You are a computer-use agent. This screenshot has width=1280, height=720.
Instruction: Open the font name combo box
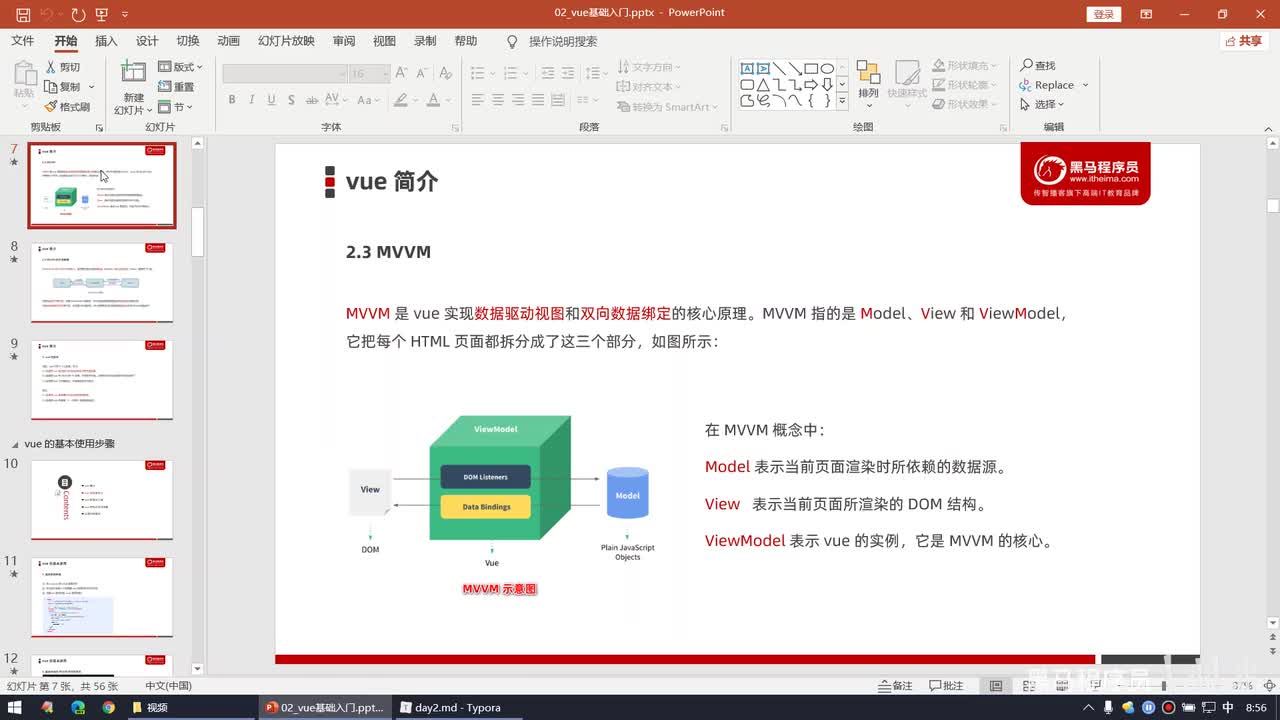pos(284,74)
